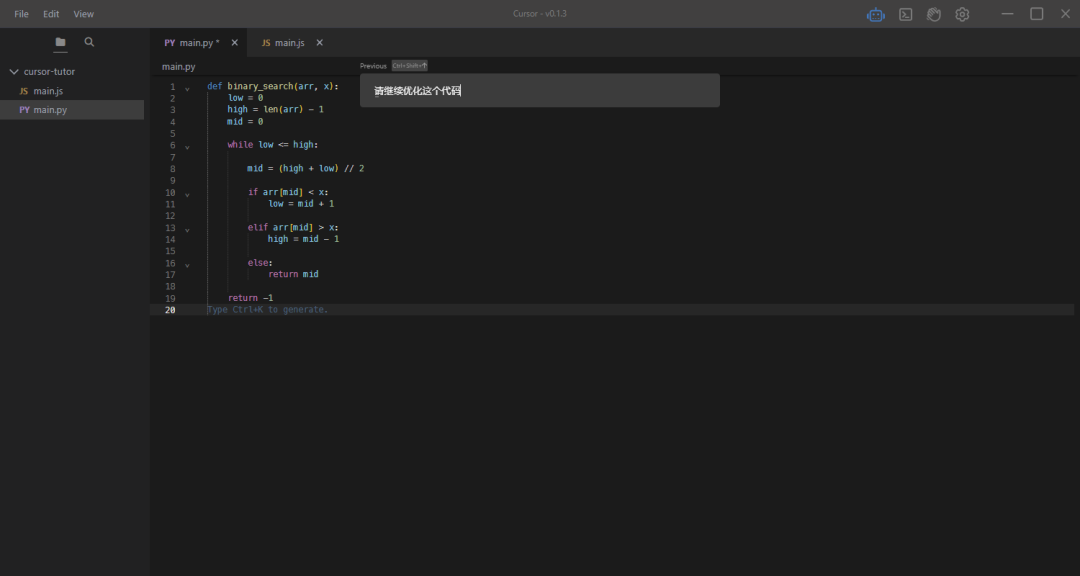The height and width of the screenshot is (576, 1080).
Task: Open the View menu
Action: (x=83, y=14)
